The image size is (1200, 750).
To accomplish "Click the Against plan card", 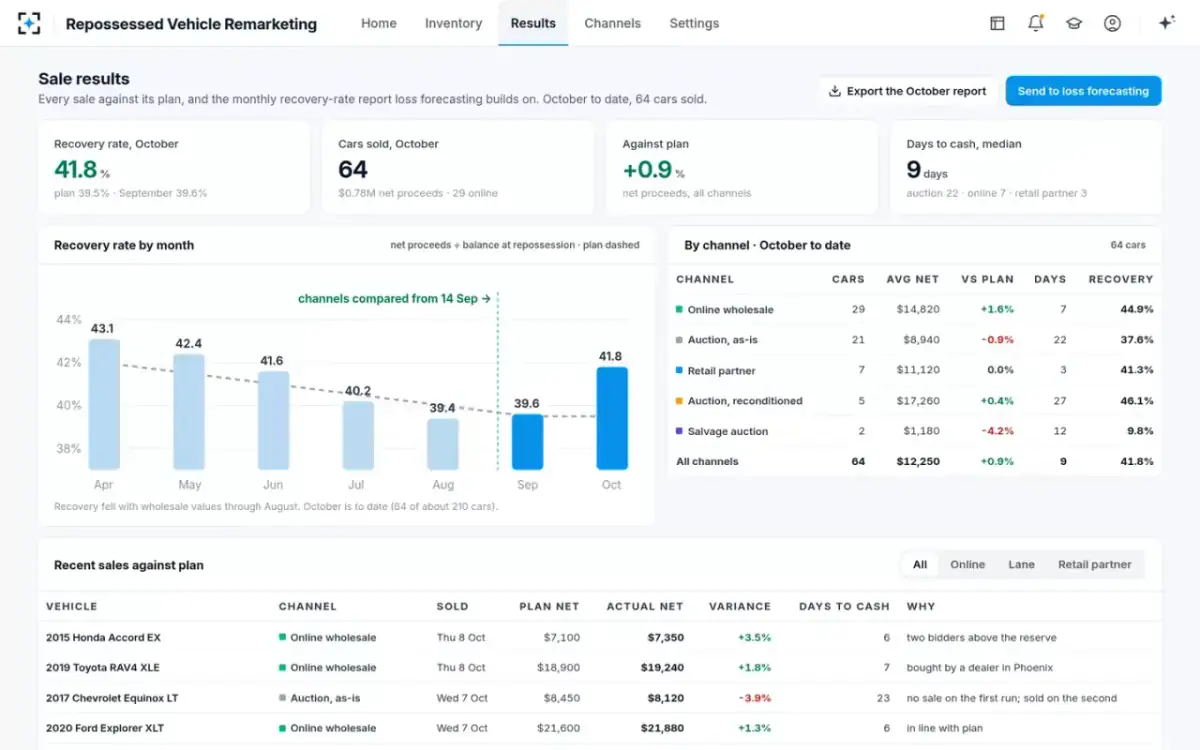I will click(x=742, y=168).
